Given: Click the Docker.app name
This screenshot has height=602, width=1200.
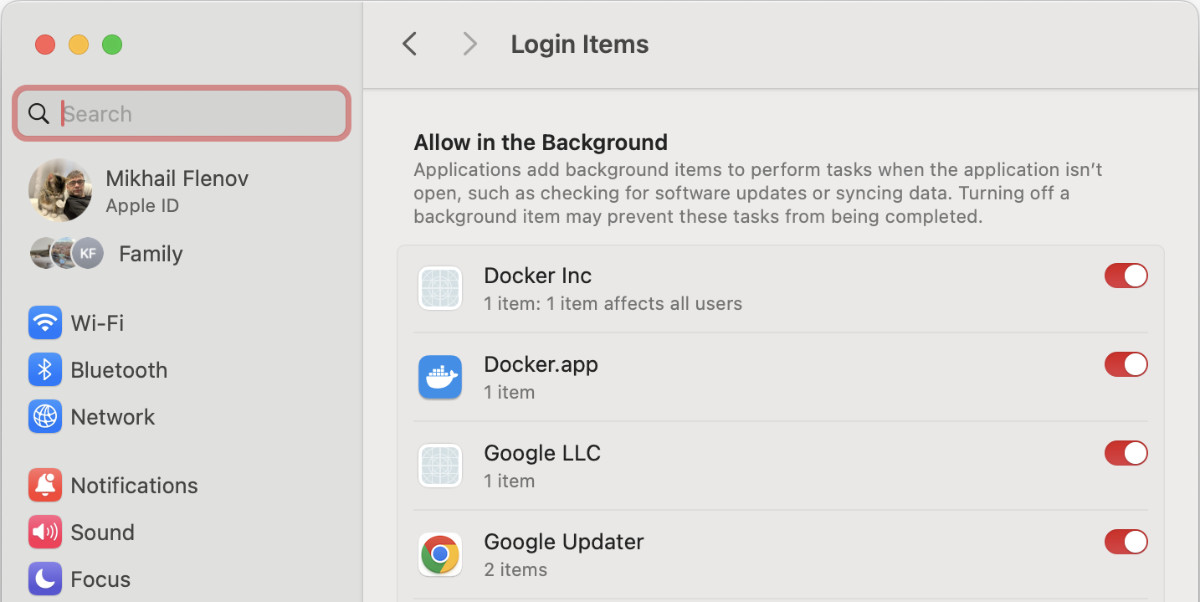Looking at the screenshot, I should tap(541, 364).
